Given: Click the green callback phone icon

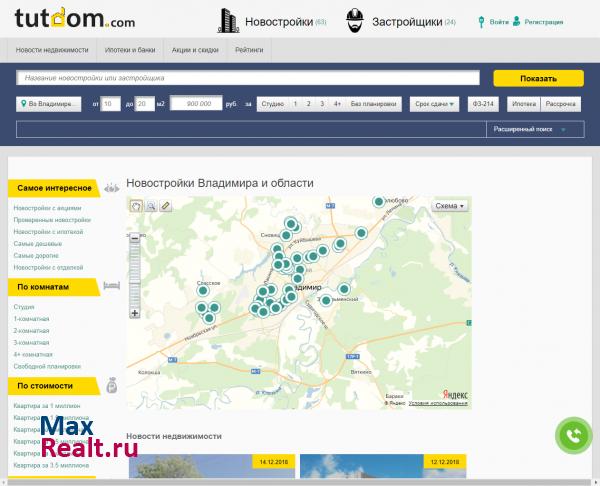Looking at the screenshot, I should (574, 435).
